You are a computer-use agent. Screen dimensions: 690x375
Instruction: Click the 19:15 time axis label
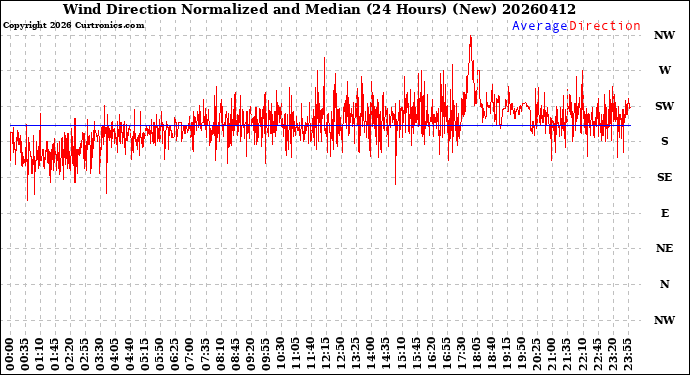[x=506, y=354]
